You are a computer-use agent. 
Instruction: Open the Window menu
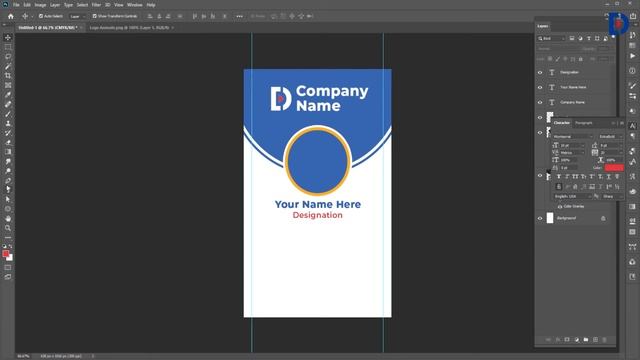click(x=135, y=5)
